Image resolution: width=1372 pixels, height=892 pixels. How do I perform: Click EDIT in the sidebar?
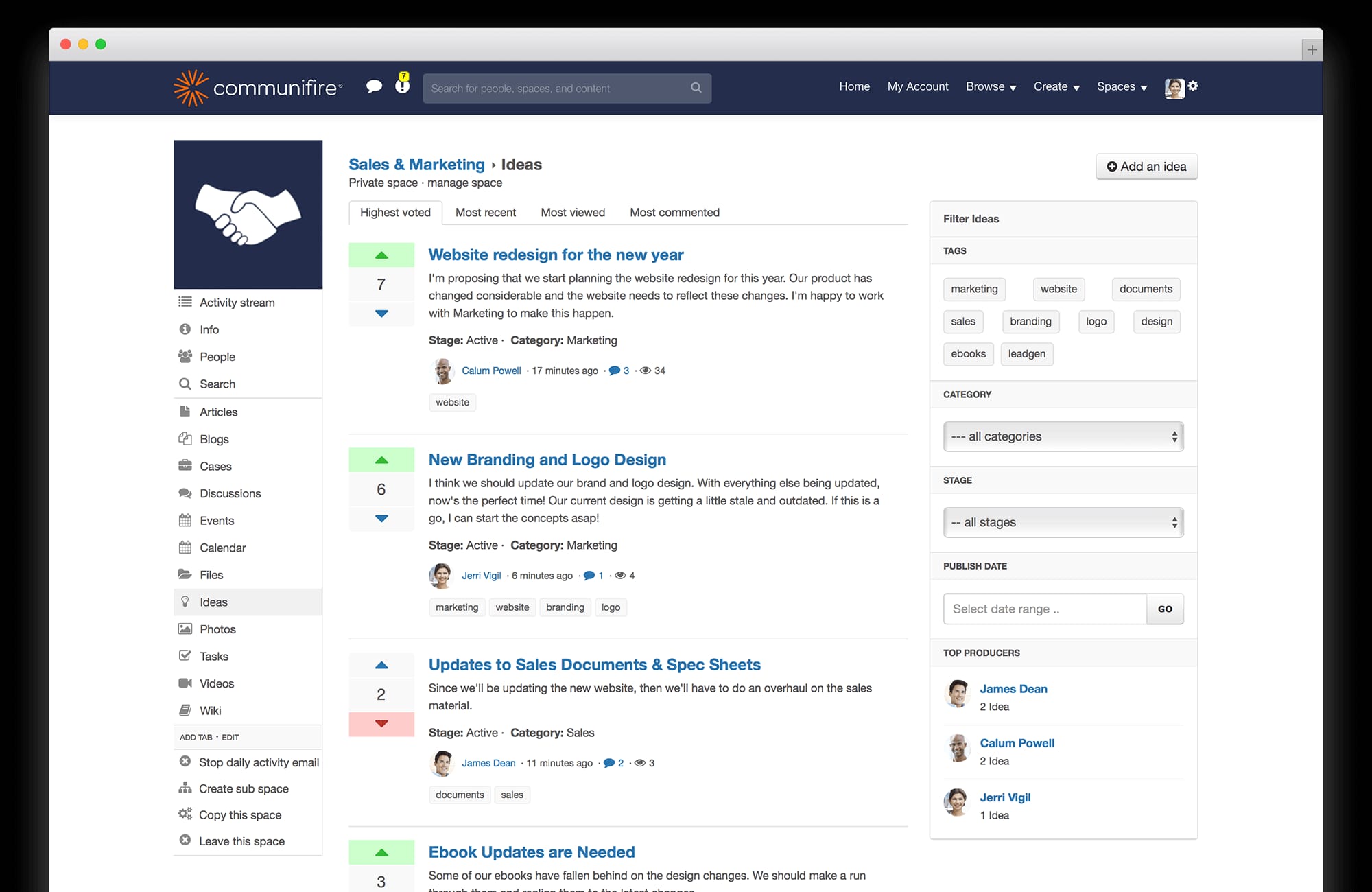coord(230,738)
